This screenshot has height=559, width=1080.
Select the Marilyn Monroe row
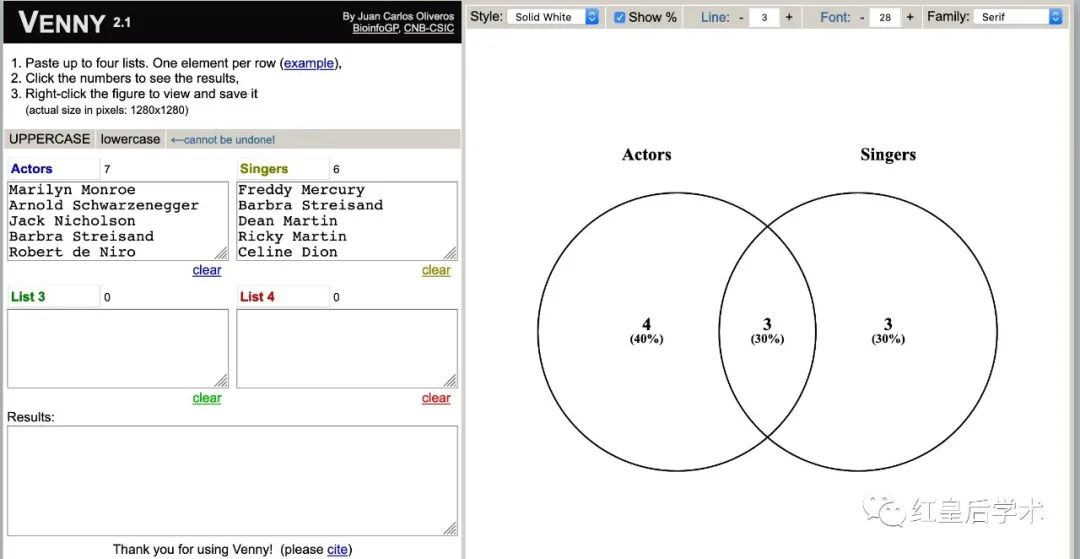[x=72, y=190]
